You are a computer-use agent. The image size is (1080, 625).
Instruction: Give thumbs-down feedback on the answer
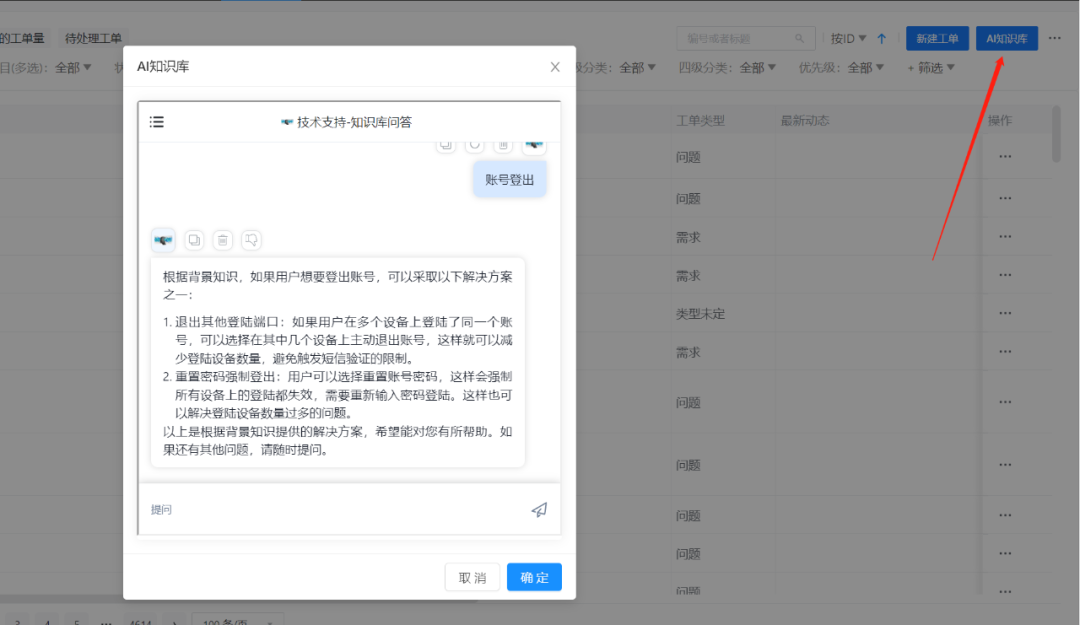[251, 240]
